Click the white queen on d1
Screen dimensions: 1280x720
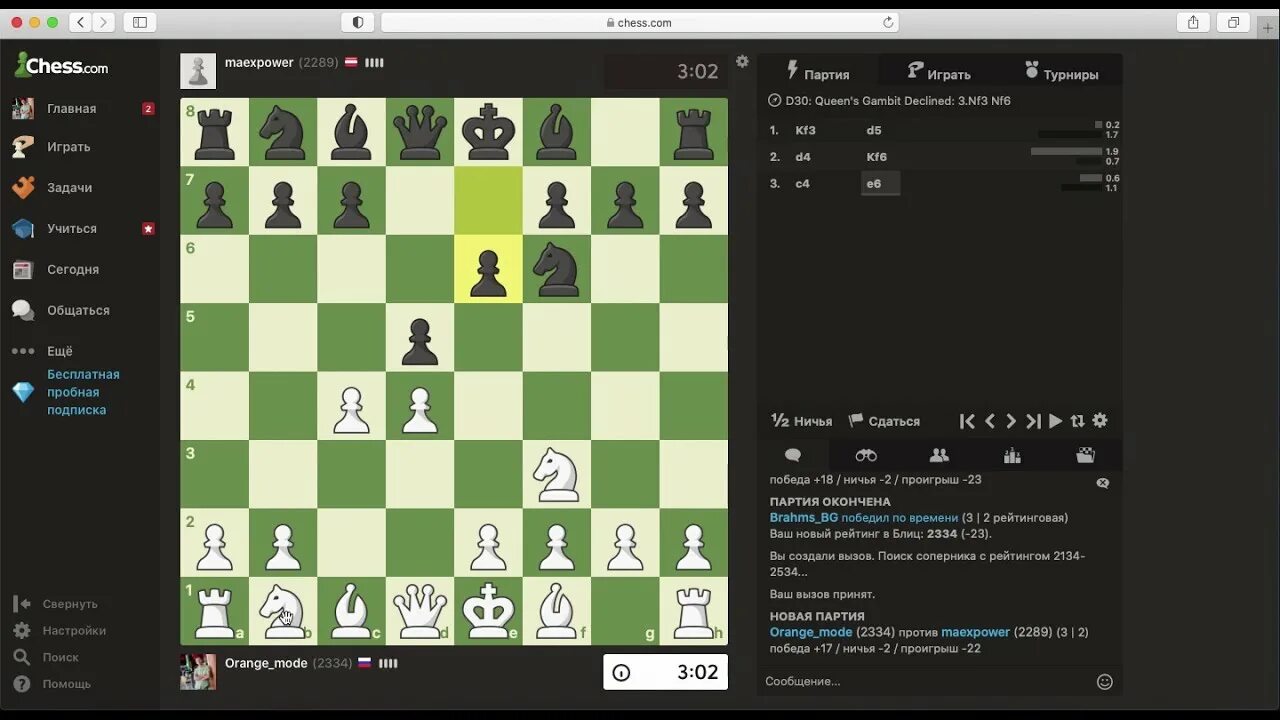420,611
